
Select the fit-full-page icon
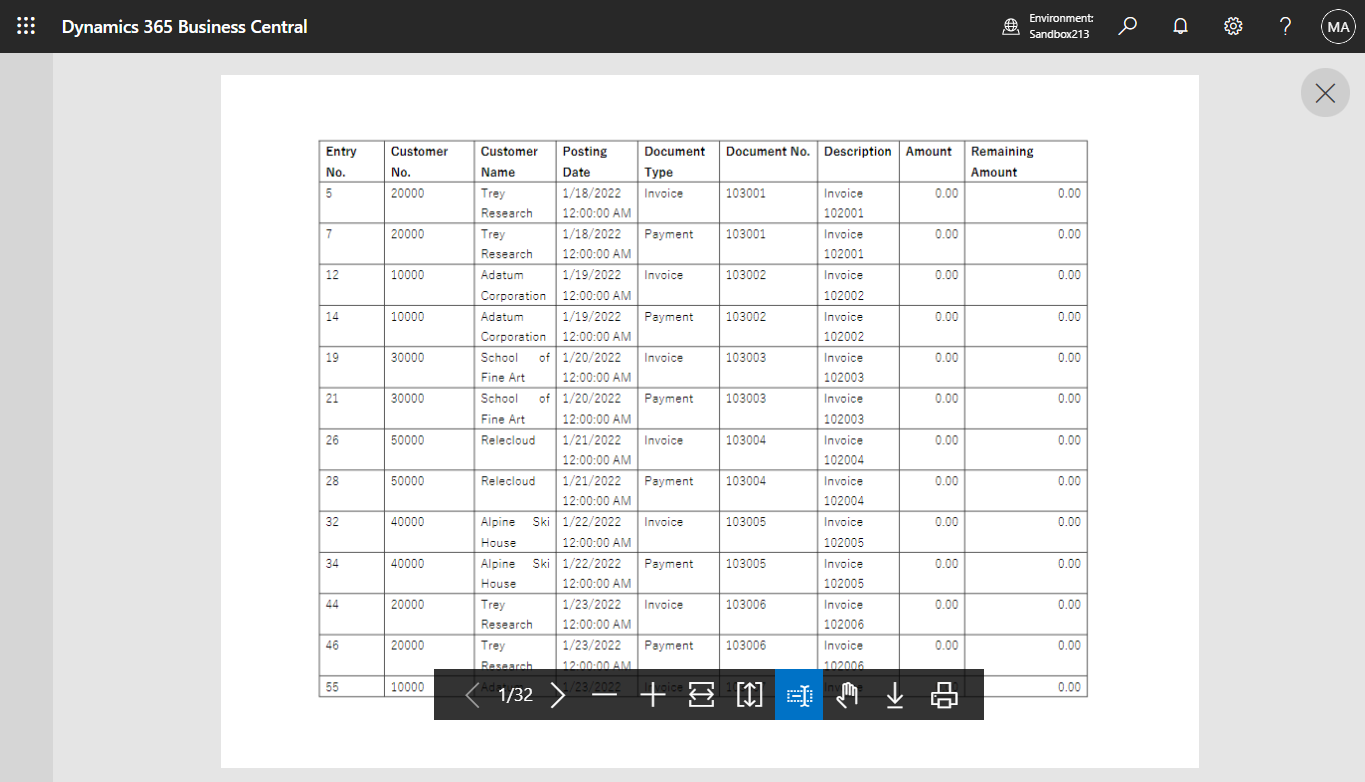749,695
